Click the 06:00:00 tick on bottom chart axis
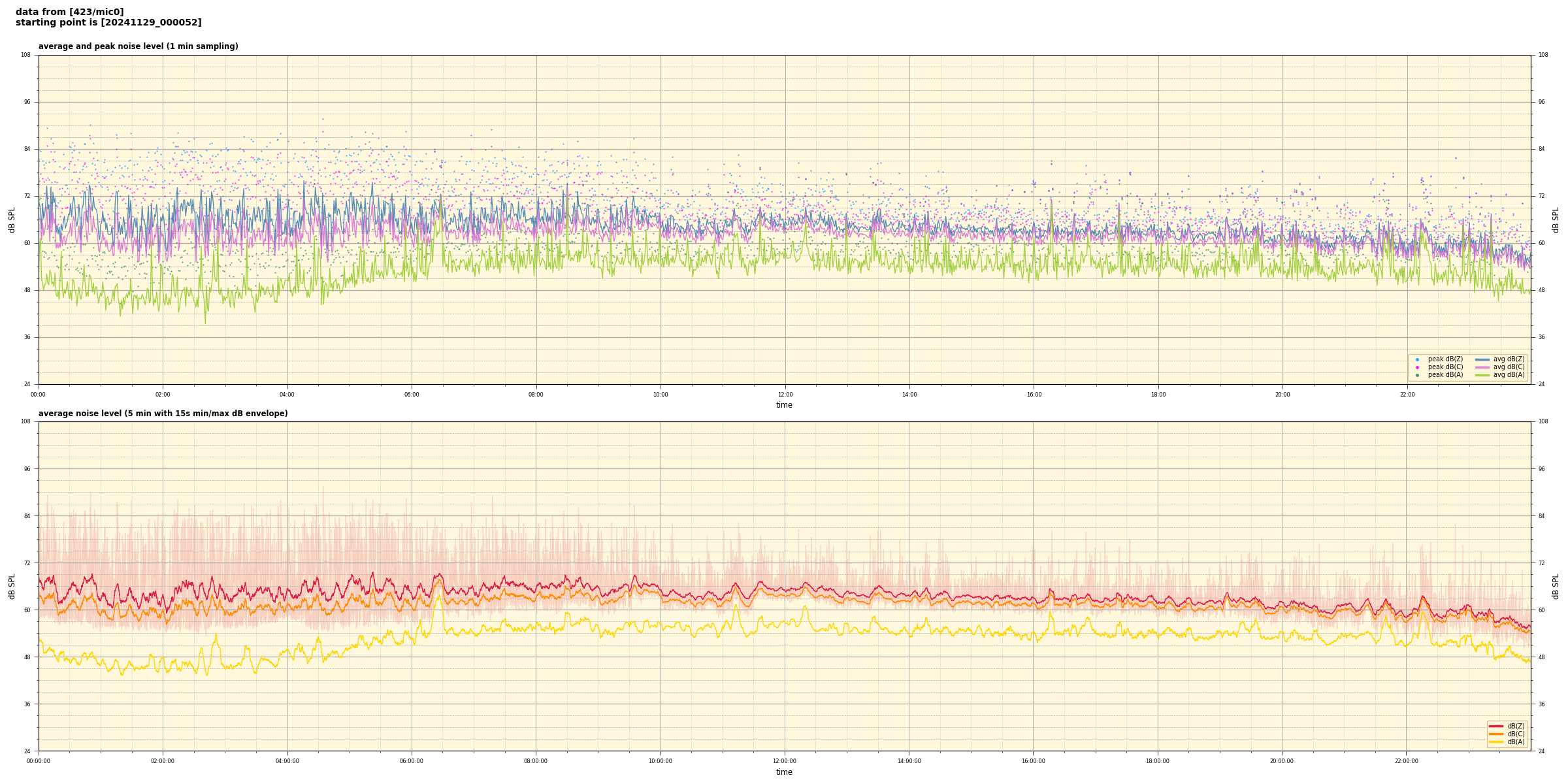The image size is (1568, 784). coord(412,761)
